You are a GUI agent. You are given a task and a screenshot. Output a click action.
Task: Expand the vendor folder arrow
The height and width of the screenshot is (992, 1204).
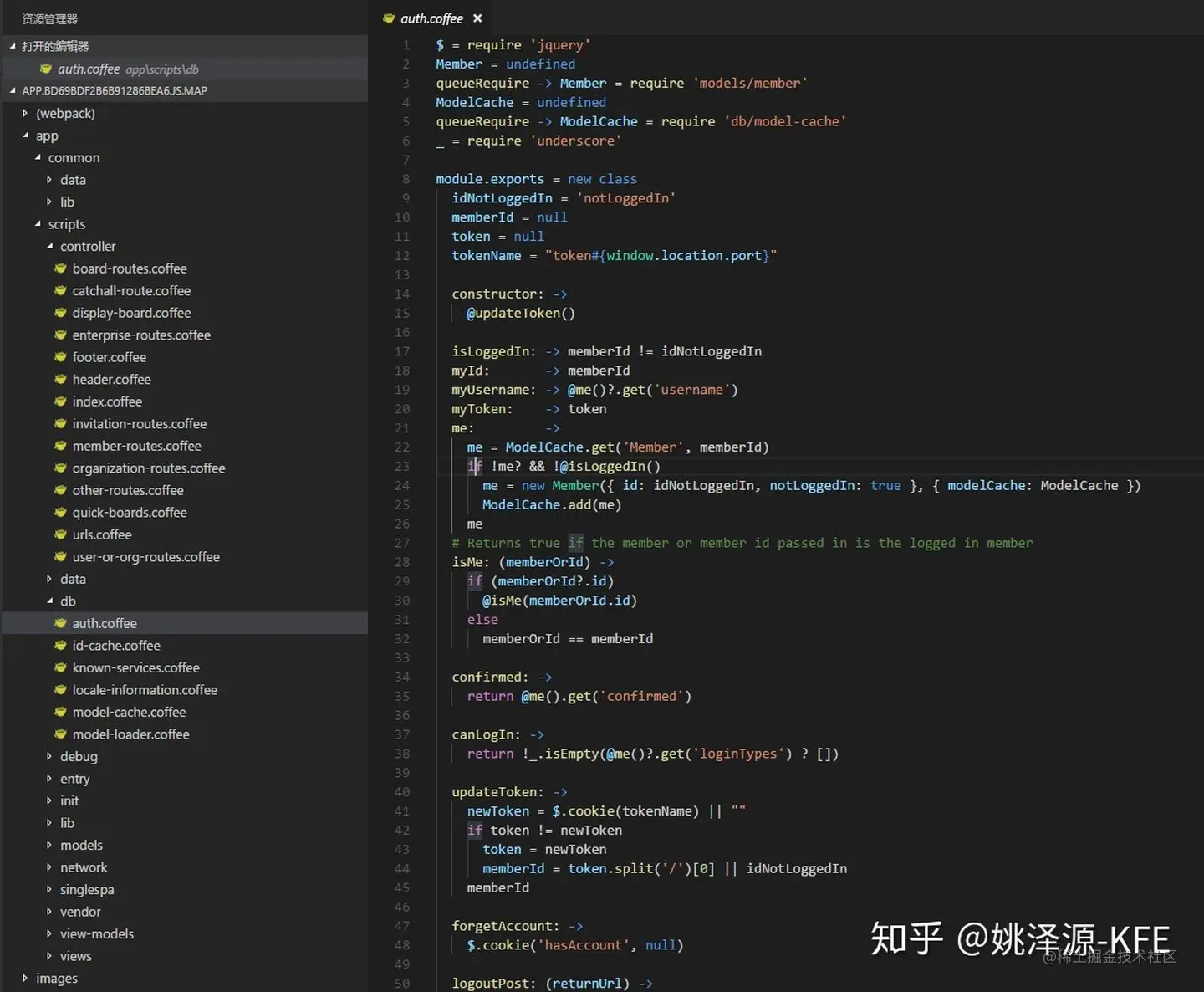[49, 912]
